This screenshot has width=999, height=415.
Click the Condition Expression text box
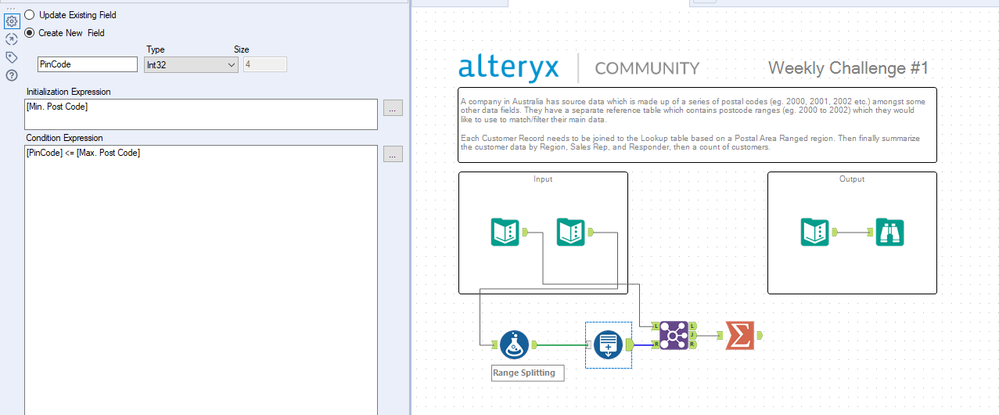point(201,280)
